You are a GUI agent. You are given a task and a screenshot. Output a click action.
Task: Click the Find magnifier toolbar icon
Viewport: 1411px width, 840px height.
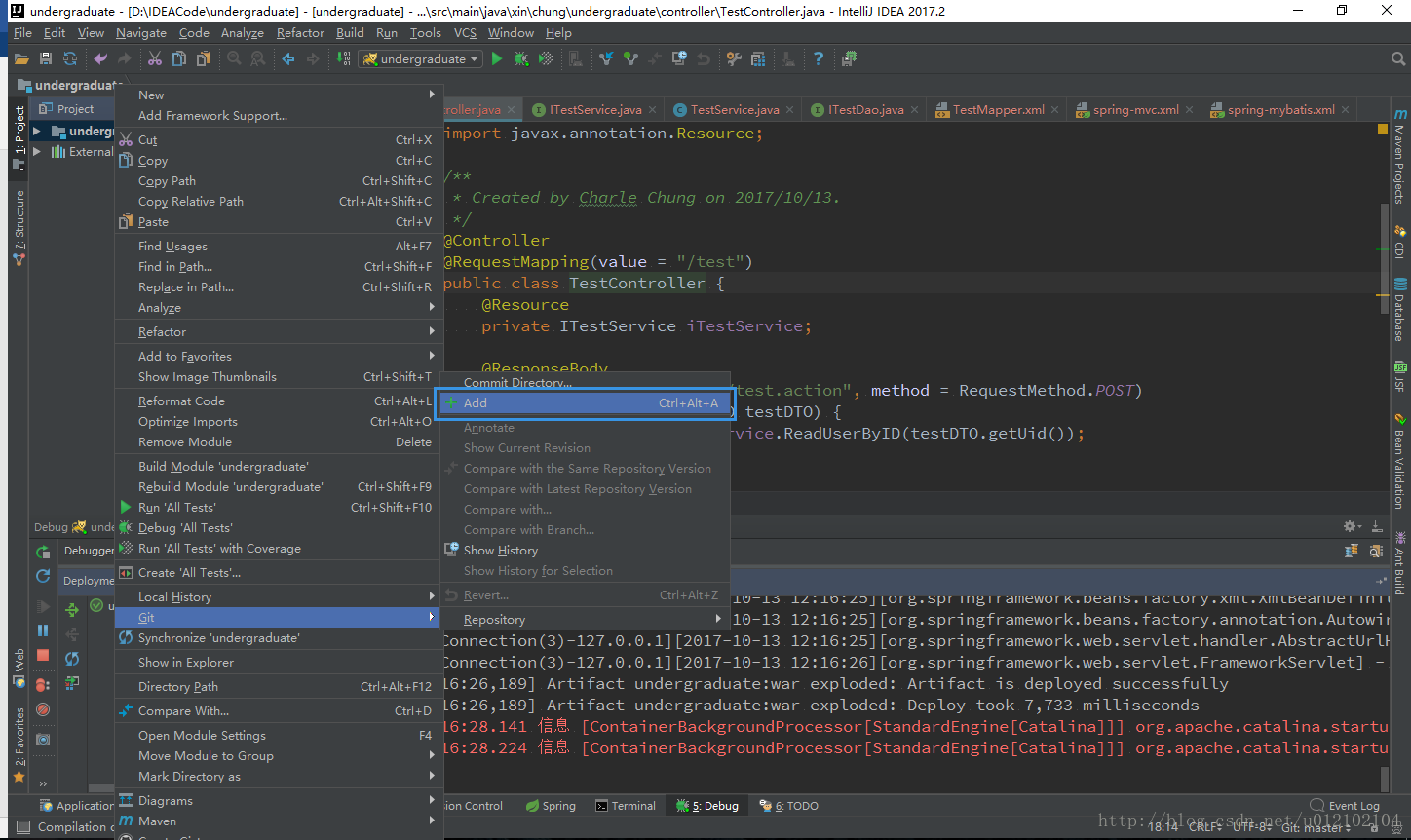234,59
